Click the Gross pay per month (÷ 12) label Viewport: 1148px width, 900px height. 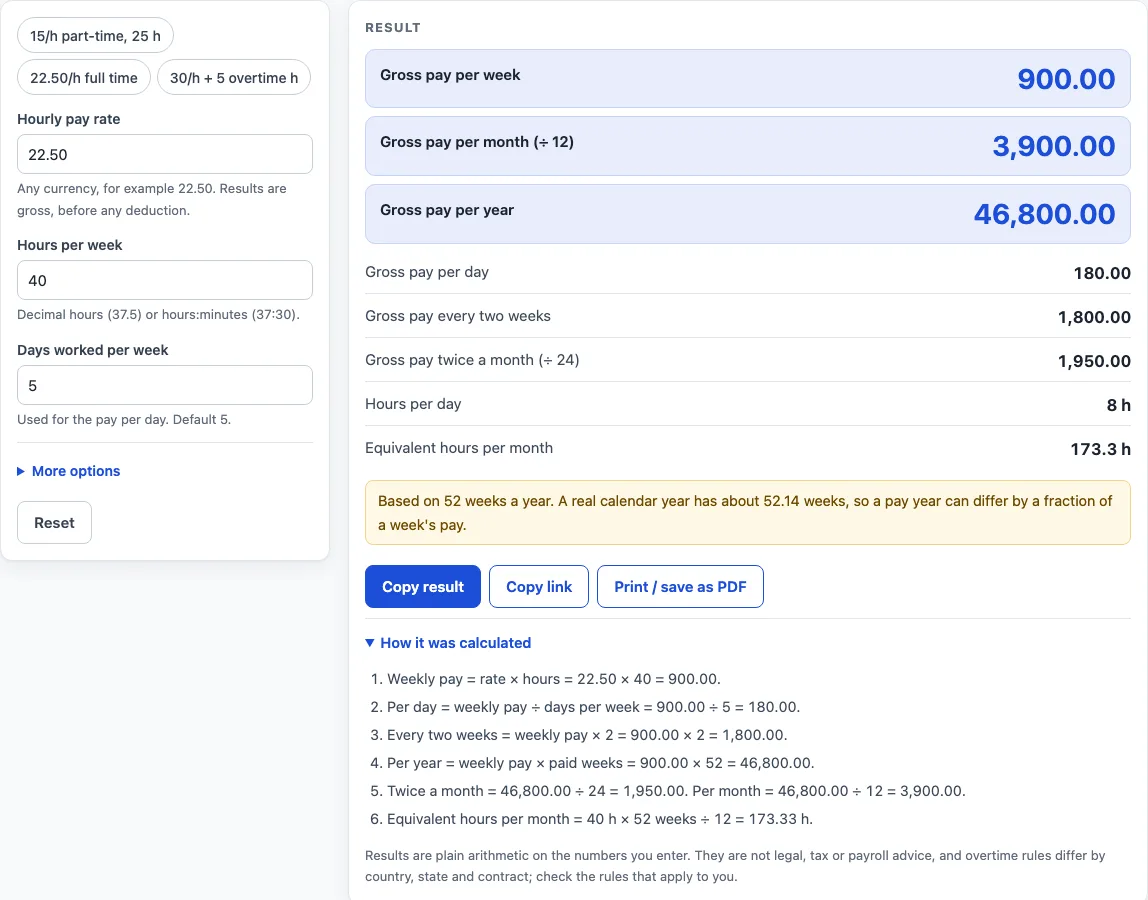click(x=477, y=142)
